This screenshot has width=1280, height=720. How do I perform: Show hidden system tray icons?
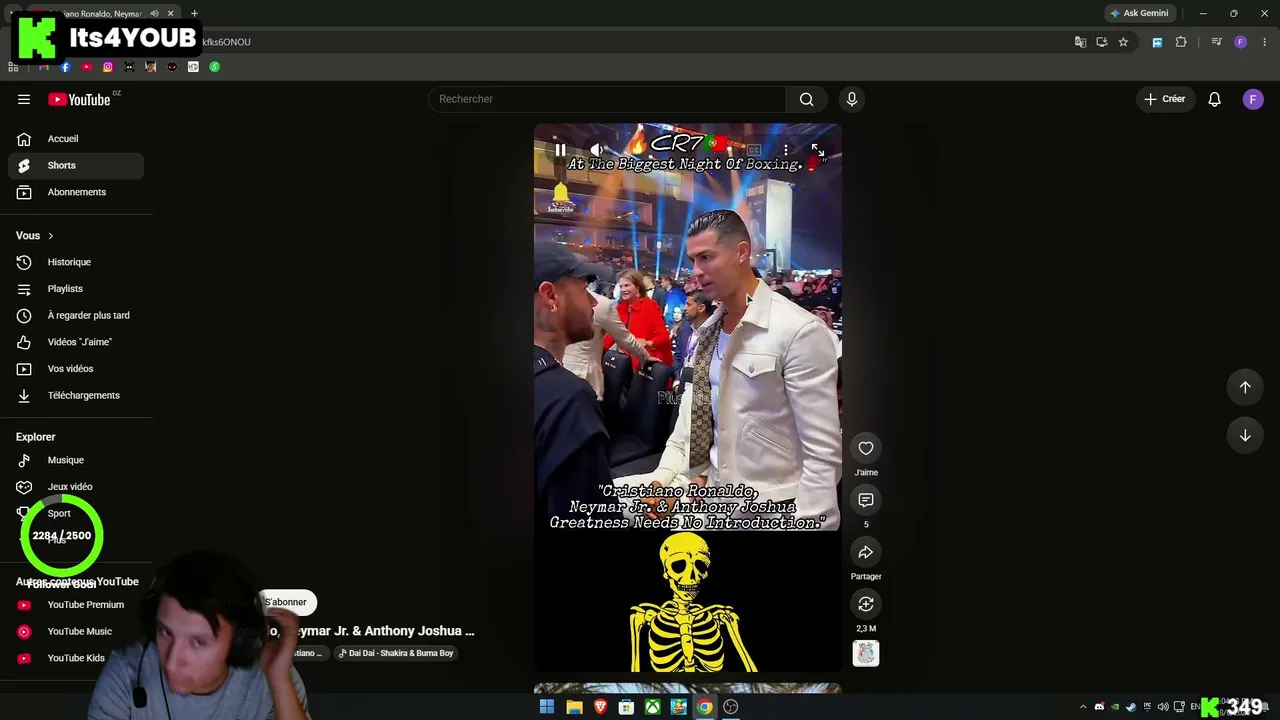pyautogui.click(x=1083, y=707)
